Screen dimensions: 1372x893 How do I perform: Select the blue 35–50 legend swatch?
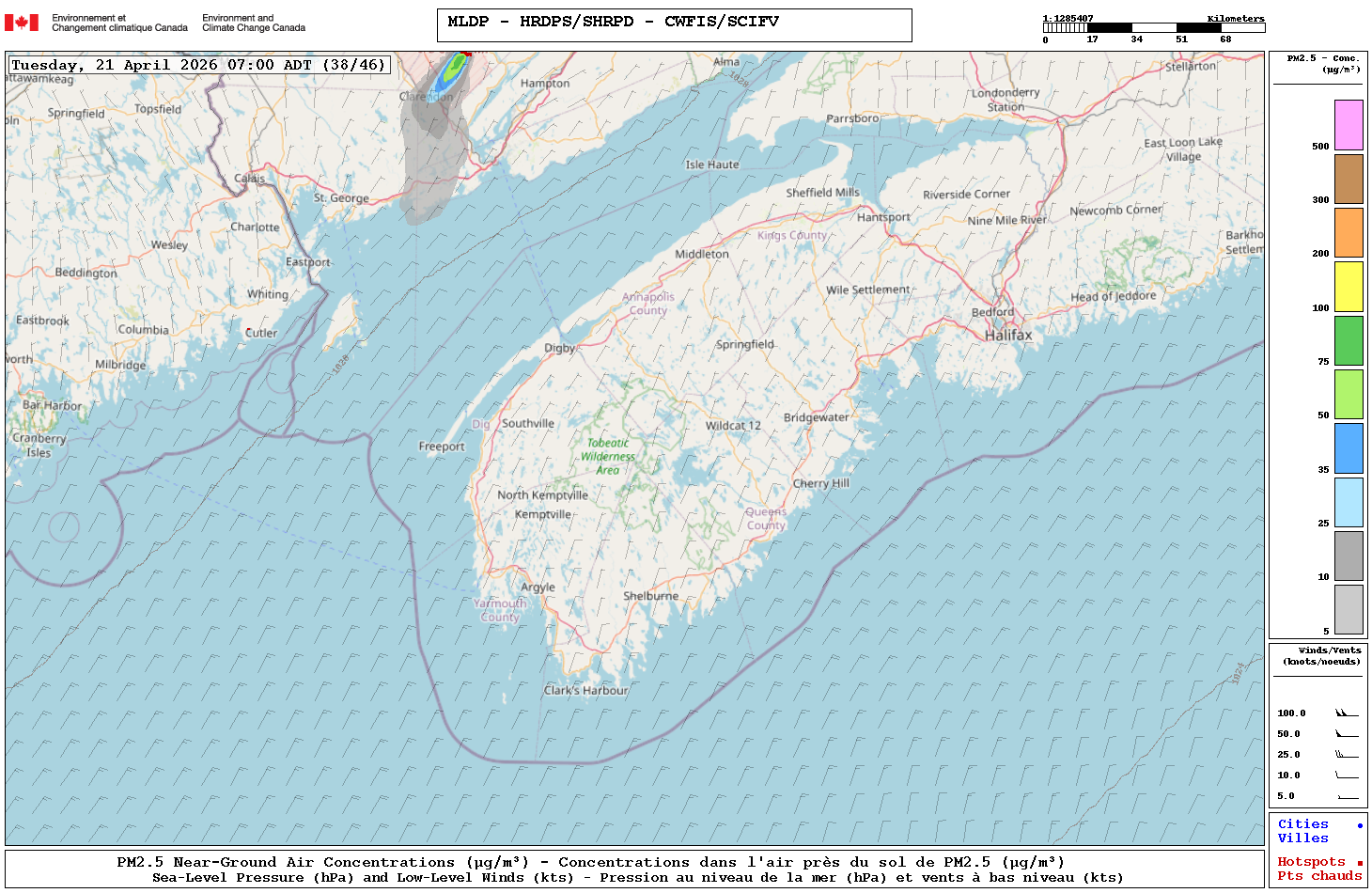point(1349,448)
